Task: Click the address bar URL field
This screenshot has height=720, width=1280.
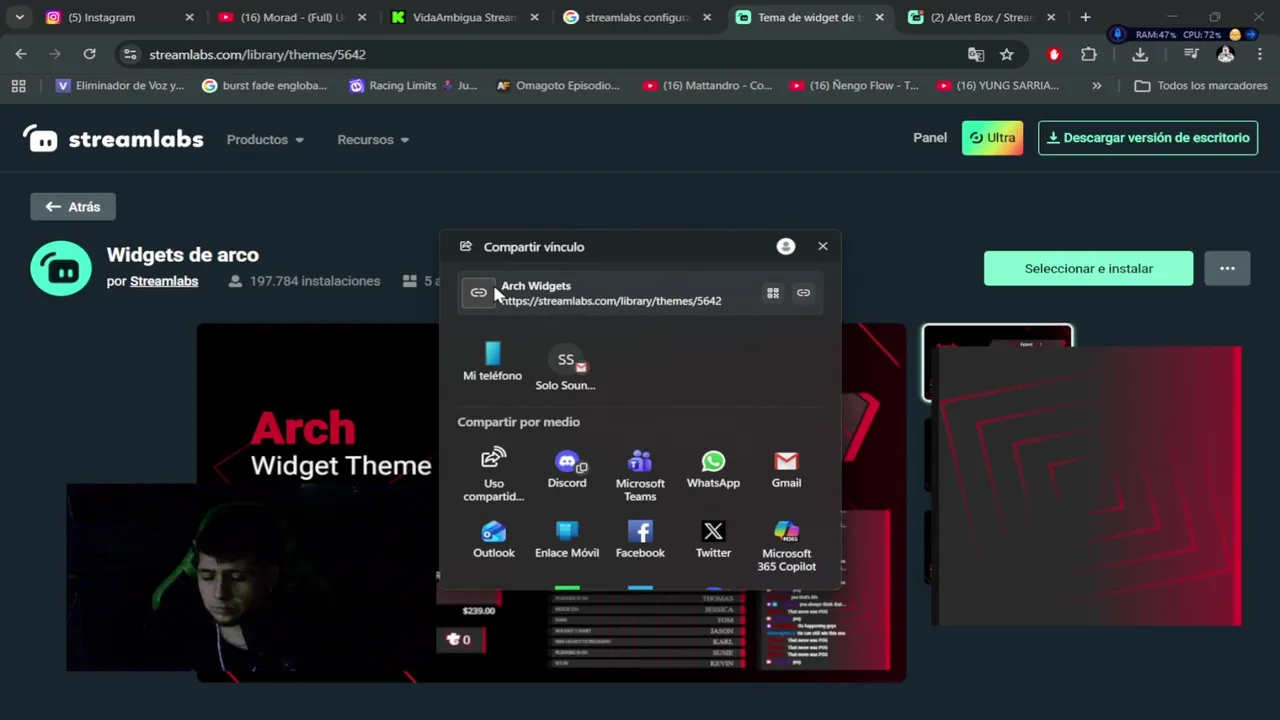Action: click(550, 54)
